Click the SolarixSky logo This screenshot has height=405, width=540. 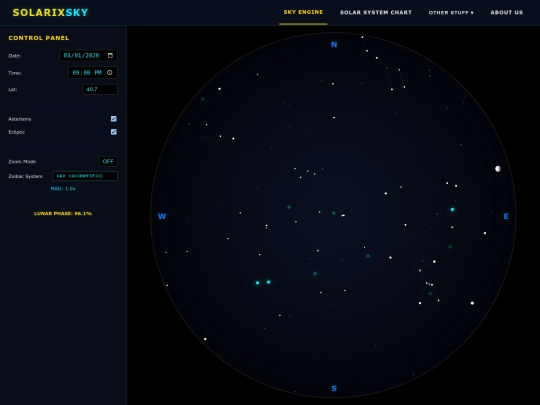click(50, 13)
